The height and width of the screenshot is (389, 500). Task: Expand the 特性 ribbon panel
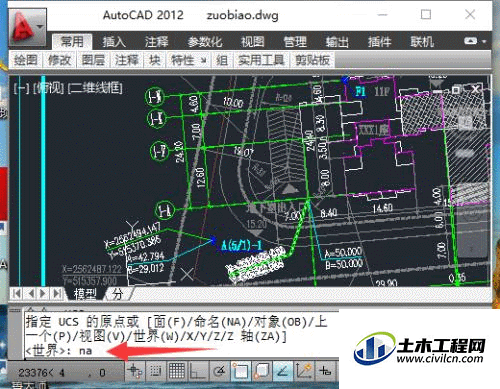coord(188,60)
